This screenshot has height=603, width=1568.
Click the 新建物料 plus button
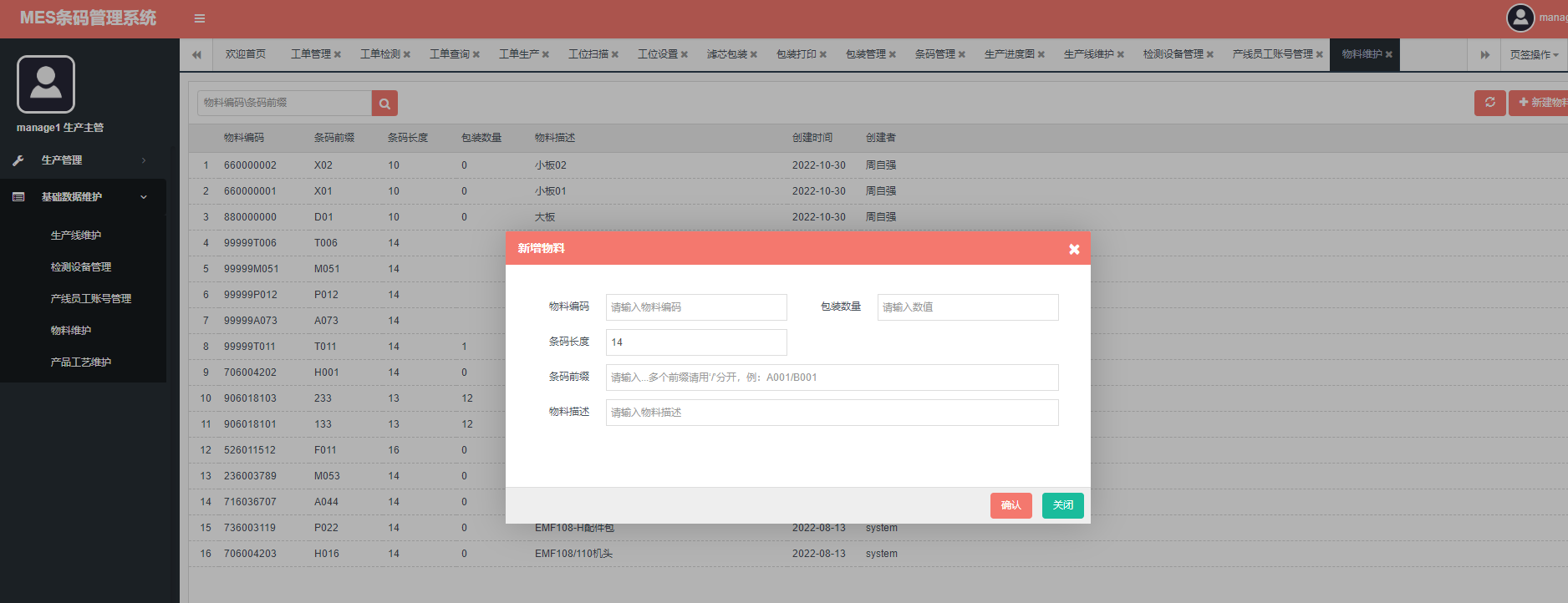(1539, 103)
